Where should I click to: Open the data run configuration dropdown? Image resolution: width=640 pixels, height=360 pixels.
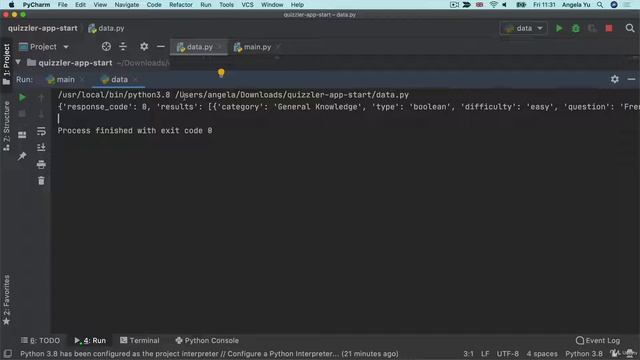524,28
